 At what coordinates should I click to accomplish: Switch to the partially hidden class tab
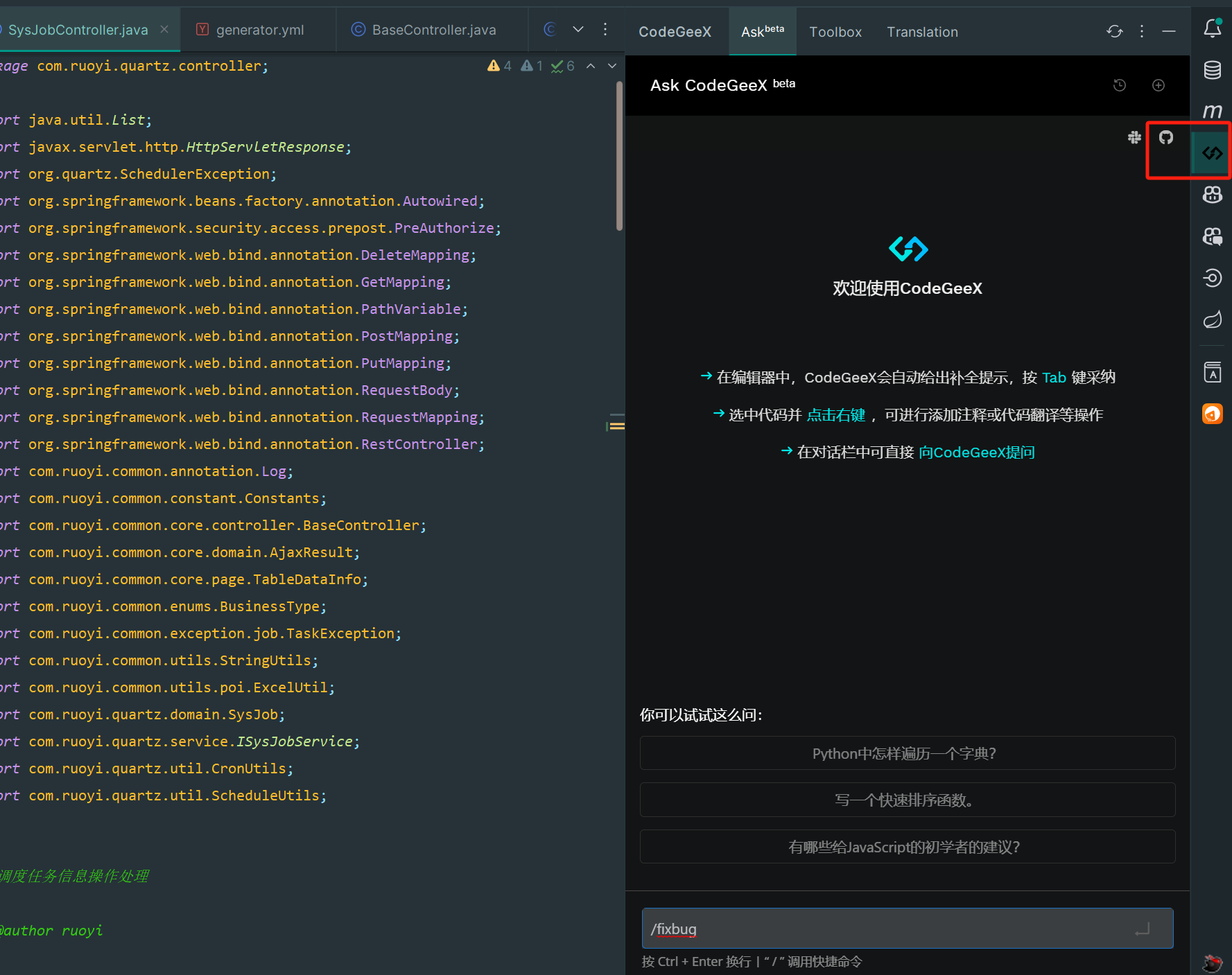click(550, 29)
